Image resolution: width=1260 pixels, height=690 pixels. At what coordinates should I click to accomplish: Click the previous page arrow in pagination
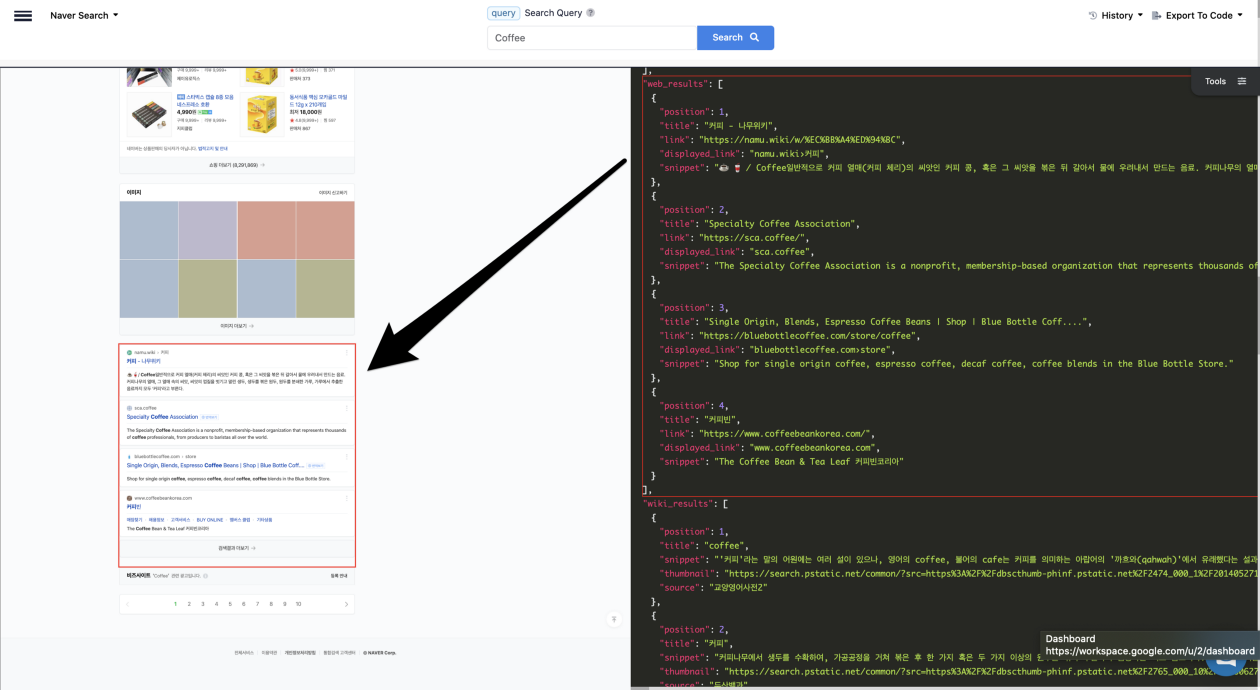click(128, 604)
